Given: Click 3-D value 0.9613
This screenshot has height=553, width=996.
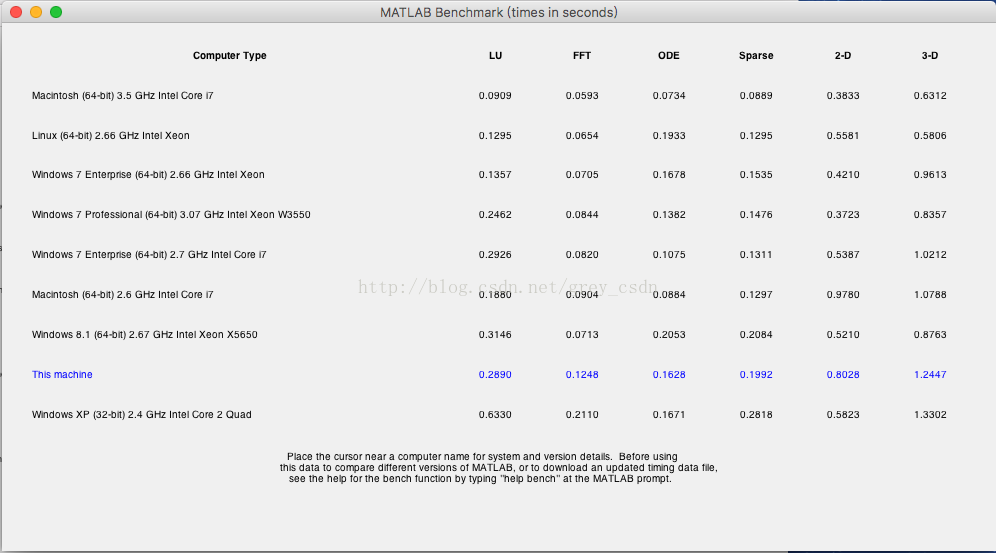Looking at the screenshot, I should (930, 175).
